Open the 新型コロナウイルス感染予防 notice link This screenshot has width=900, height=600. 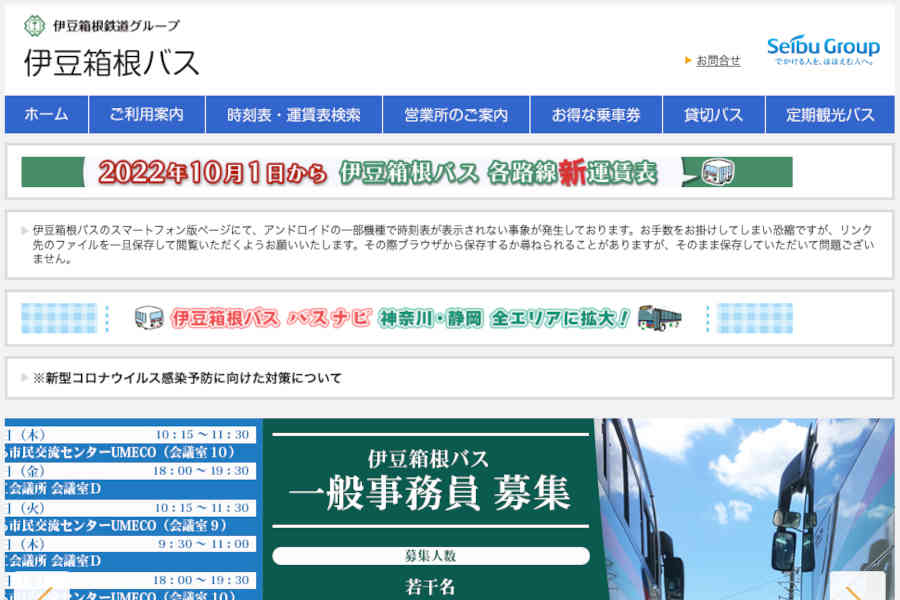(187, 378)
